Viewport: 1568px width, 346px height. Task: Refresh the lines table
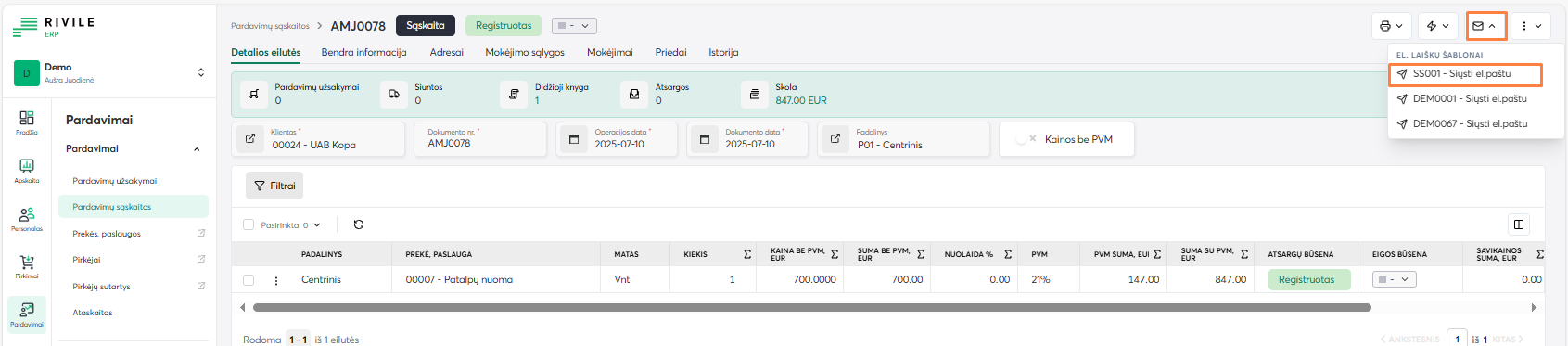coord(359,224)
